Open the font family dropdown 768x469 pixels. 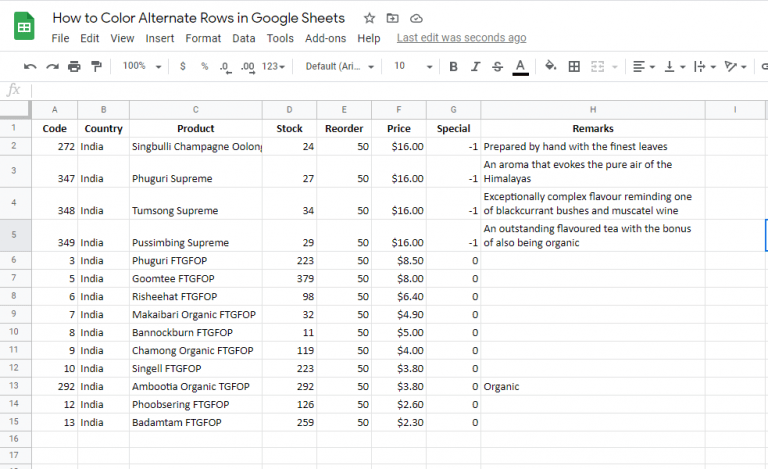coord(339,66)
